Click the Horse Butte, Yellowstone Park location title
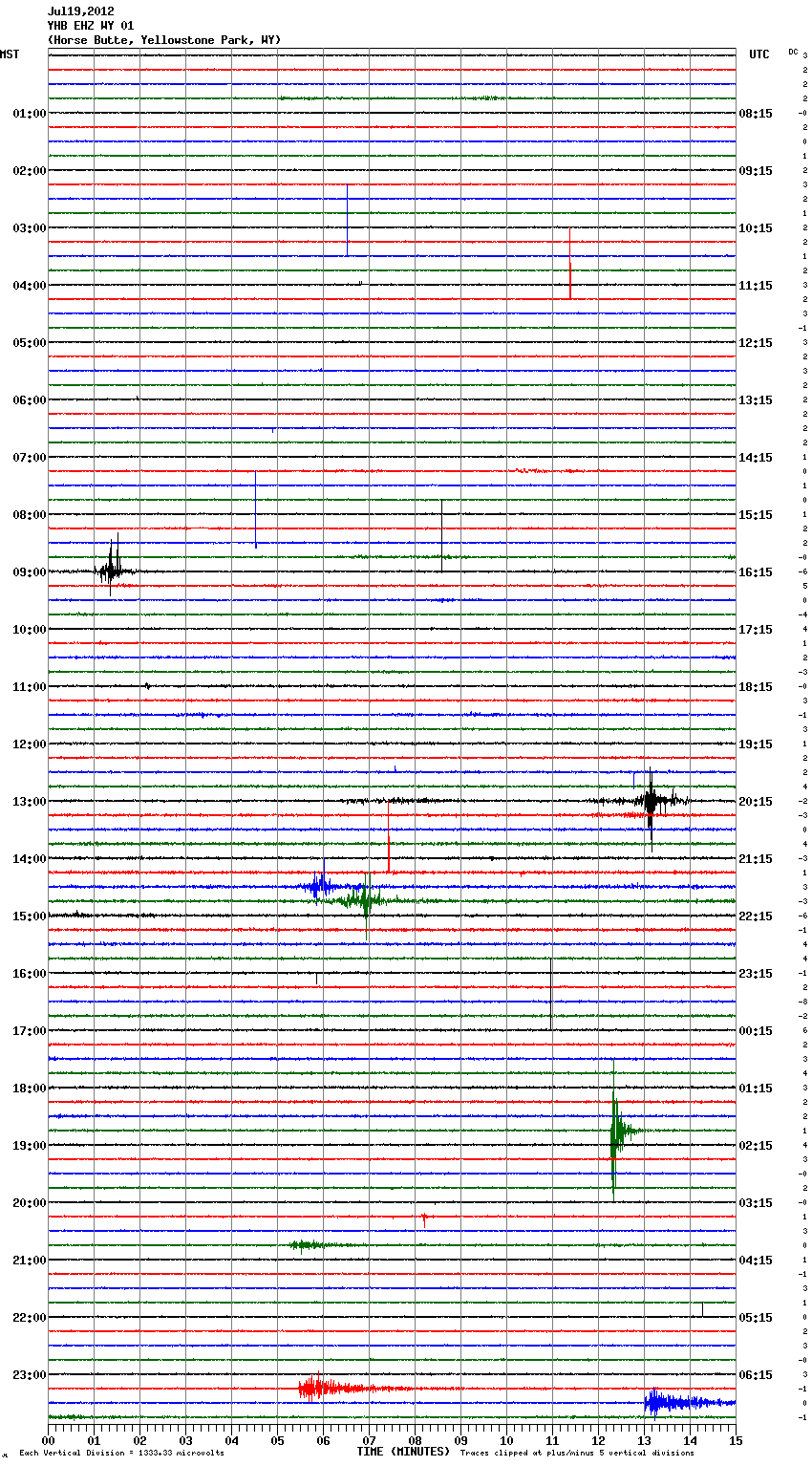 tap(164, 40)
